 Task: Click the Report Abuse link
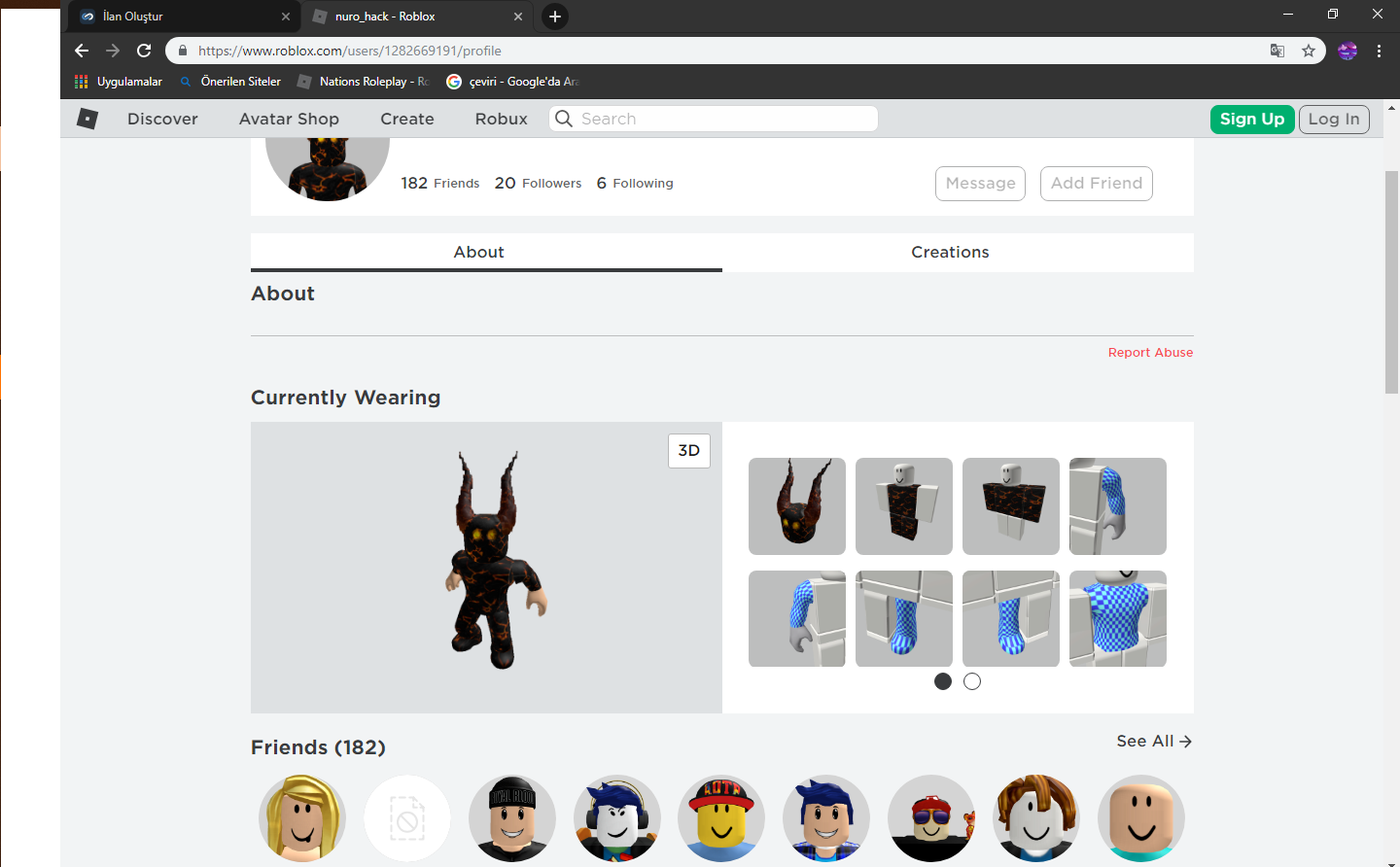[1150, 353]
